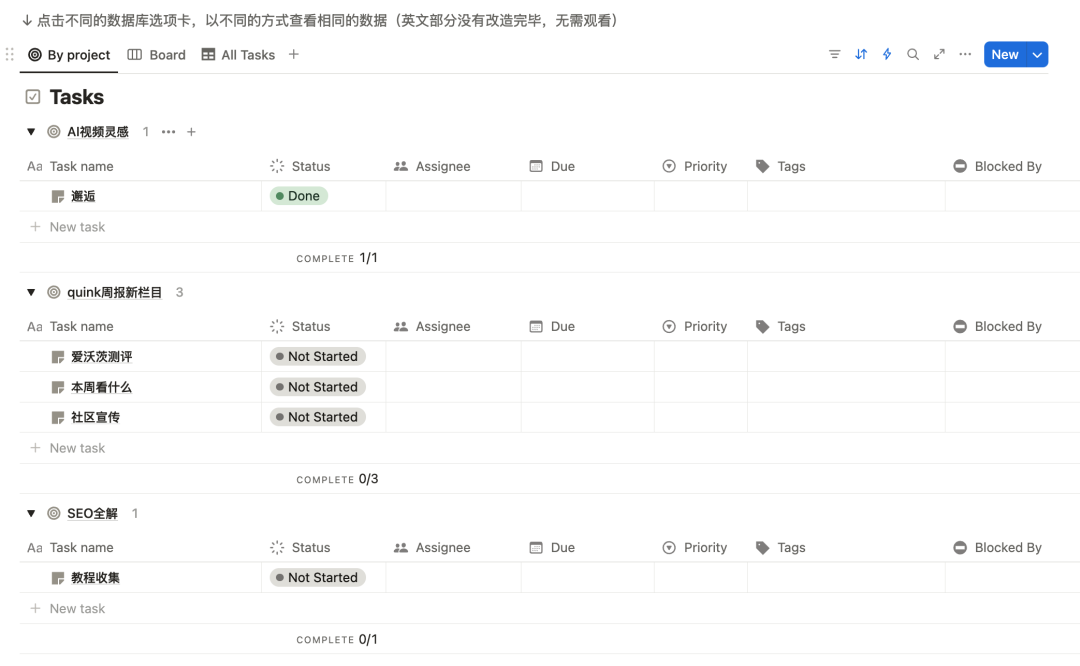
Task: Change Not Started status of 本周看什么
Action: tap(318, 387)
